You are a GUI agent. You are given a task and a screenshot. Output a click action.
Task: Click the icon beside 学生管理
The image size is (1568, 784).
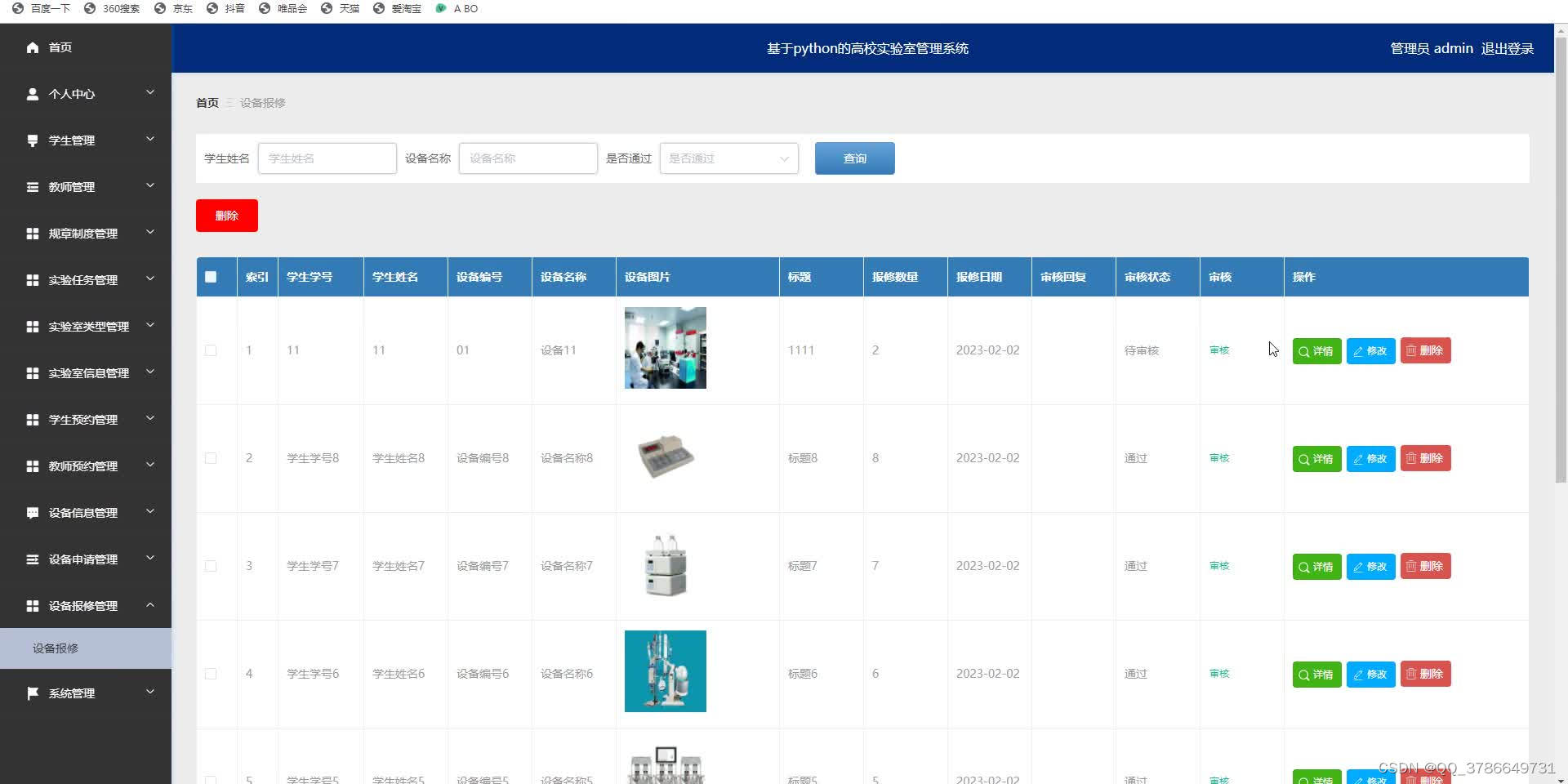[x=33, y=140]
